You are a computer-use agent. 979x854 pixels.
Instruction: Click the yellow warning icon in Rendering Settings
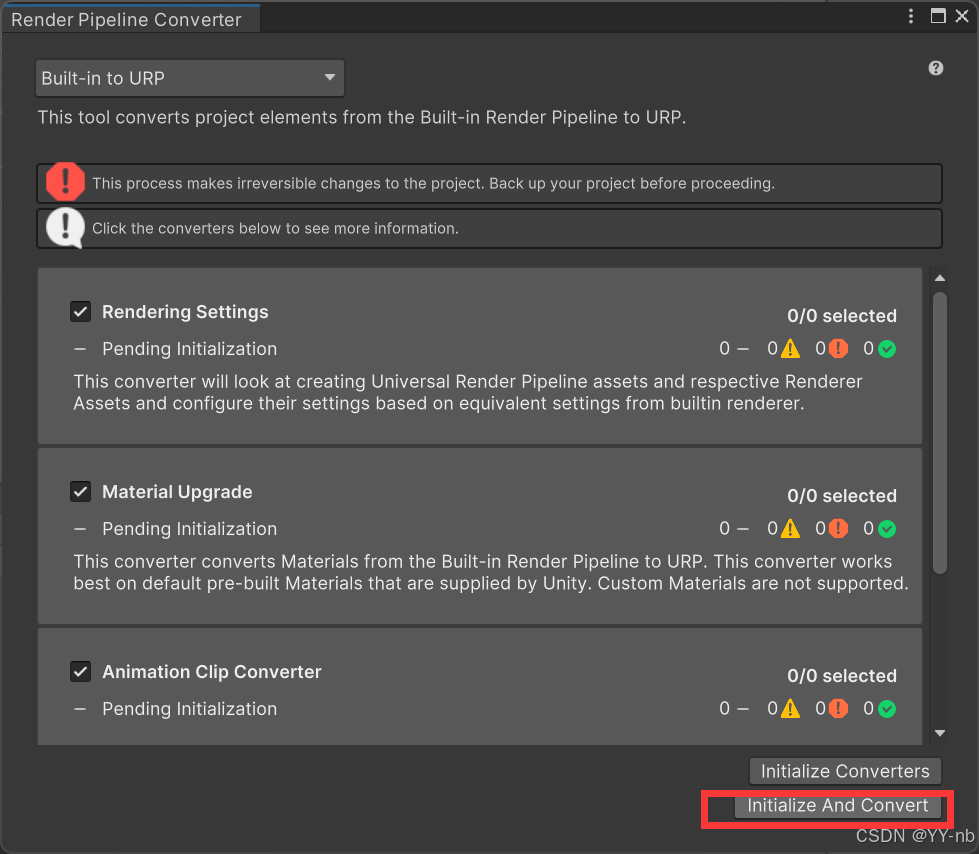(x=790, y=348)
